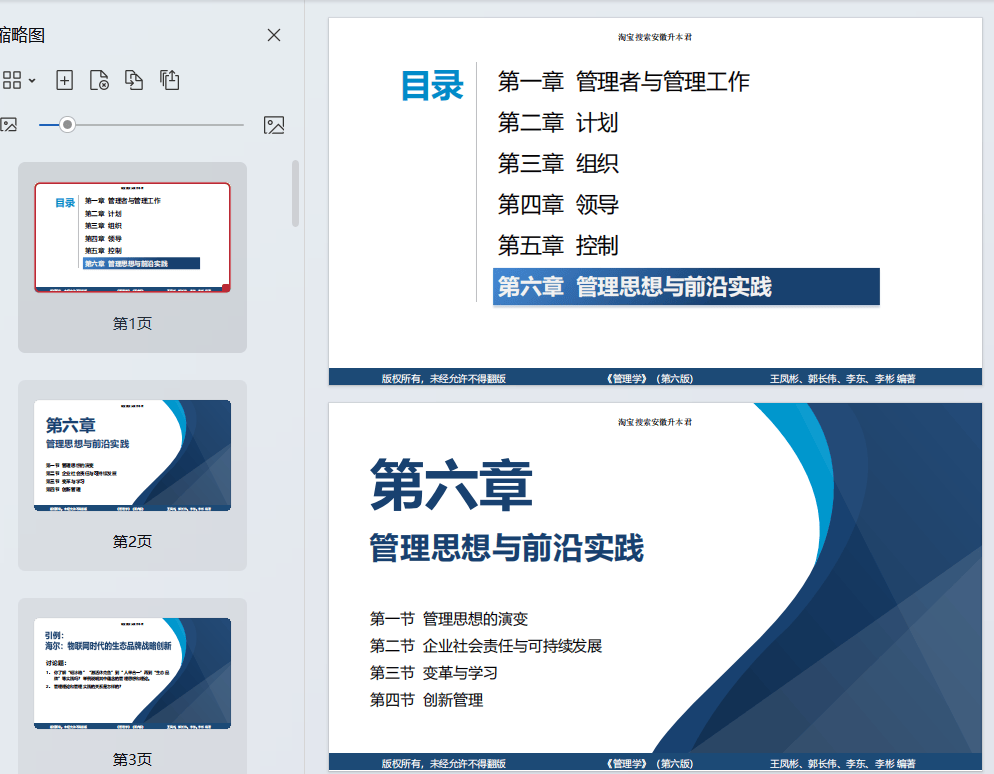This screenshot has width=994, height=774.
Task: Click the thumbnail panel vertical scrollbar
Action: click(295, 193)
